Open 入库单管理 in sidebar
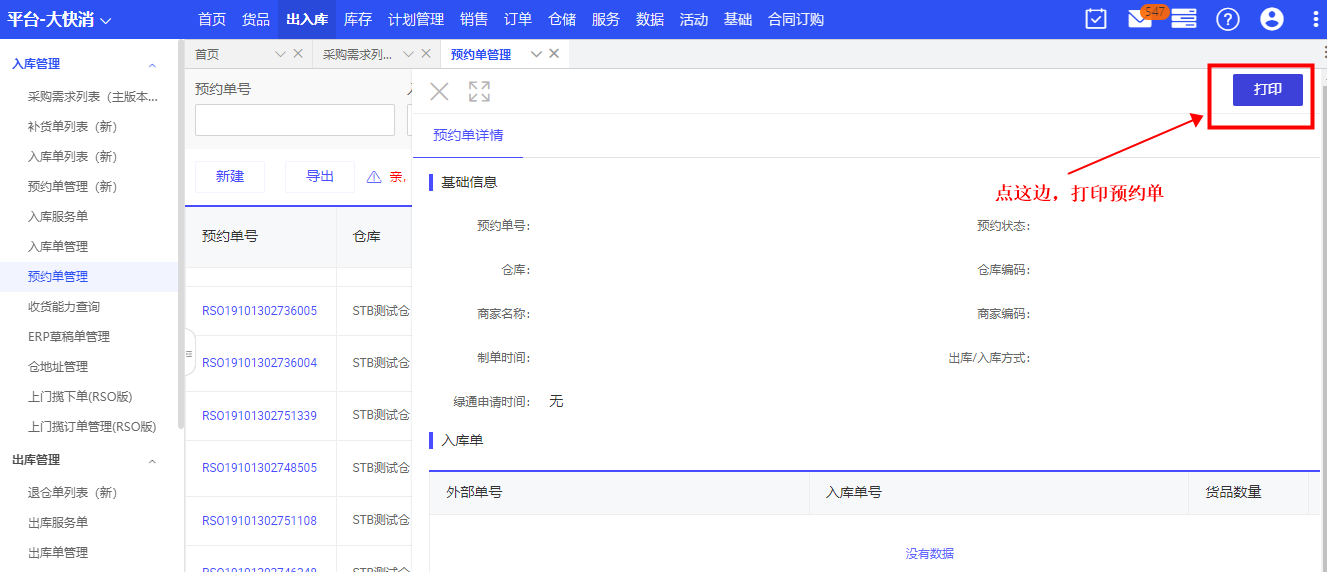Viewport: 1327px width, 572px height. click(x=58, y=247)
